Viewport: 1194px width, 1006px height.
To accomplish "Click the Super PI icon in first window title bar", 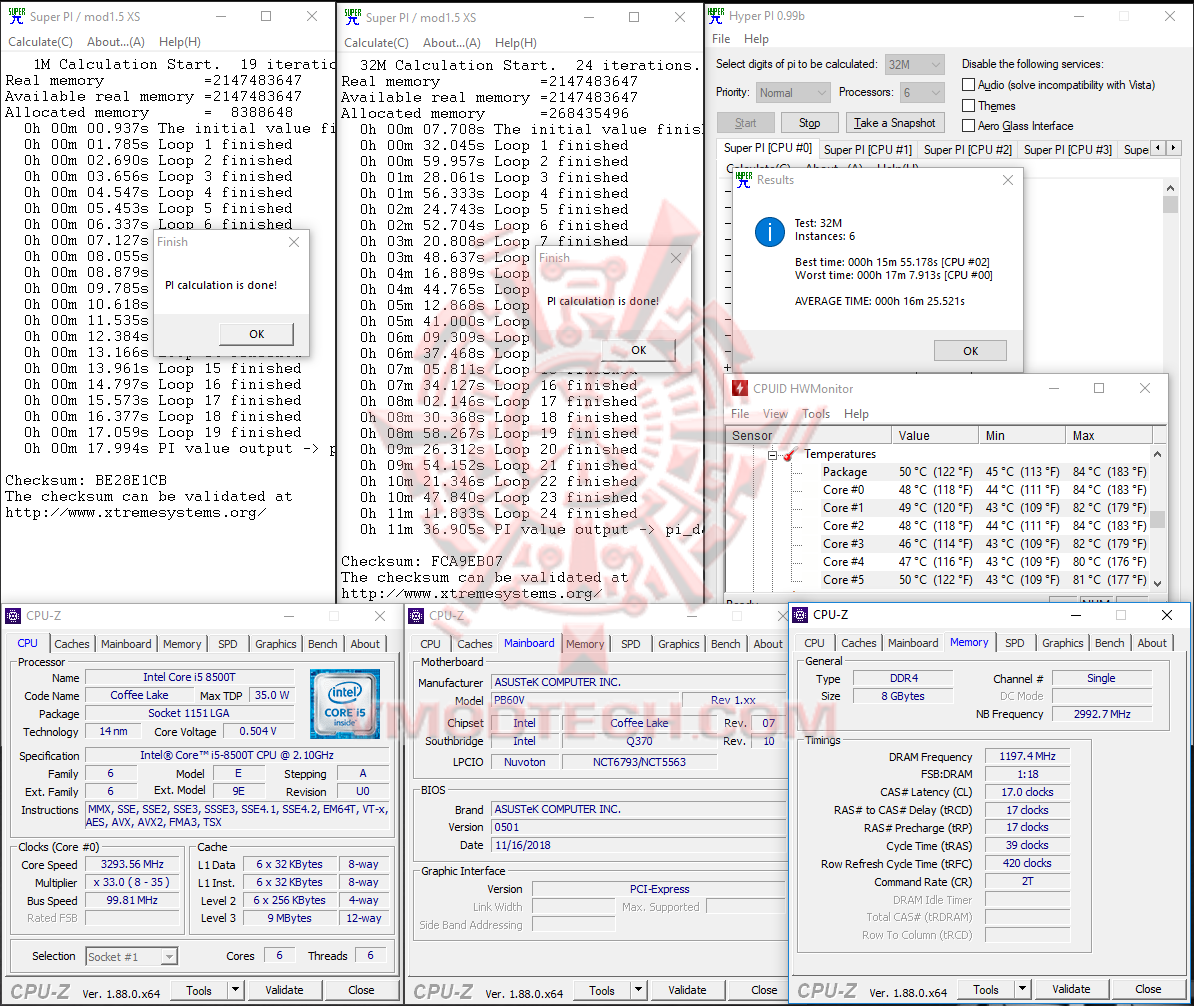I will coord(16,16).
